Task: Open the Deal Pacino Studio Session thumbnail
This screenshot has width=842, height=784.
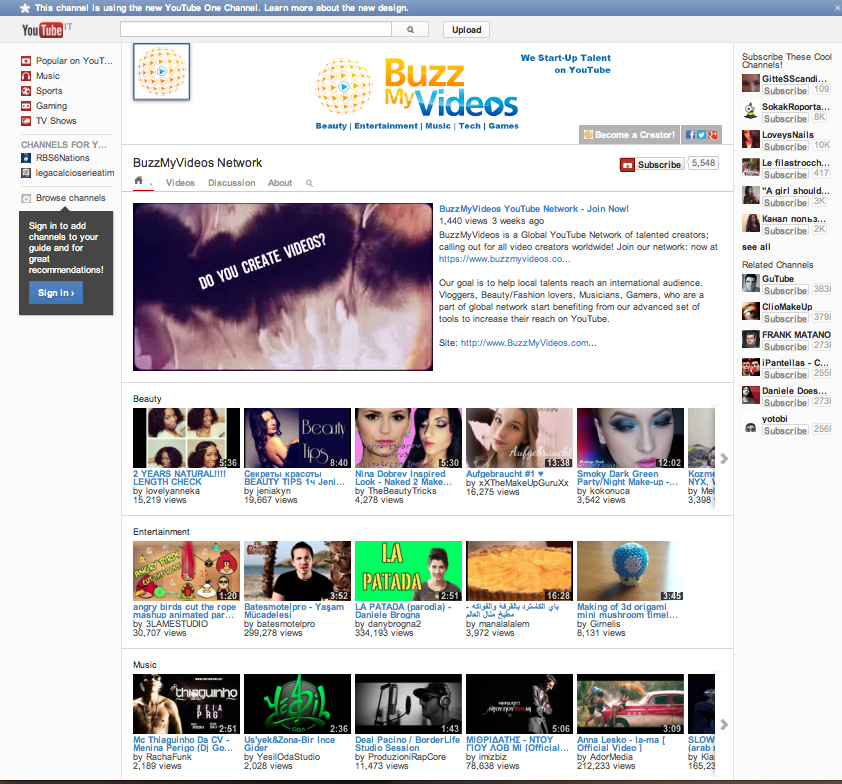Action: pos(408,705)
